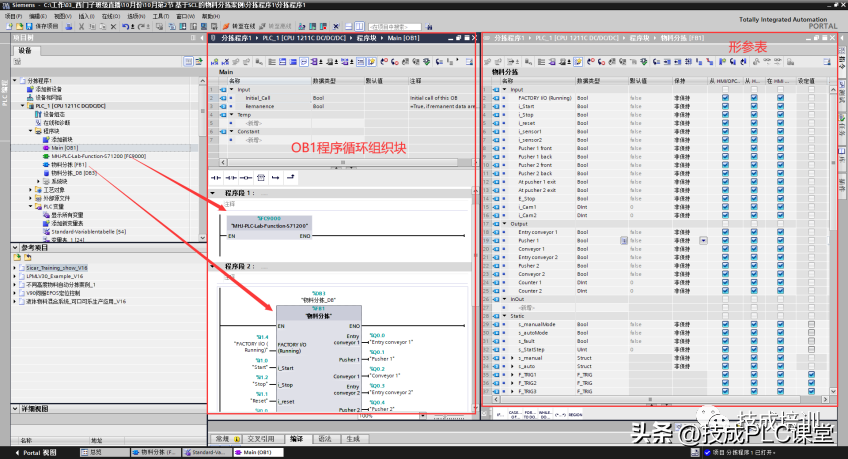848x459 pixels.
Task: Toggle first HMI checkbox for i_Cam1 row
Action: [x=725, y=207]
